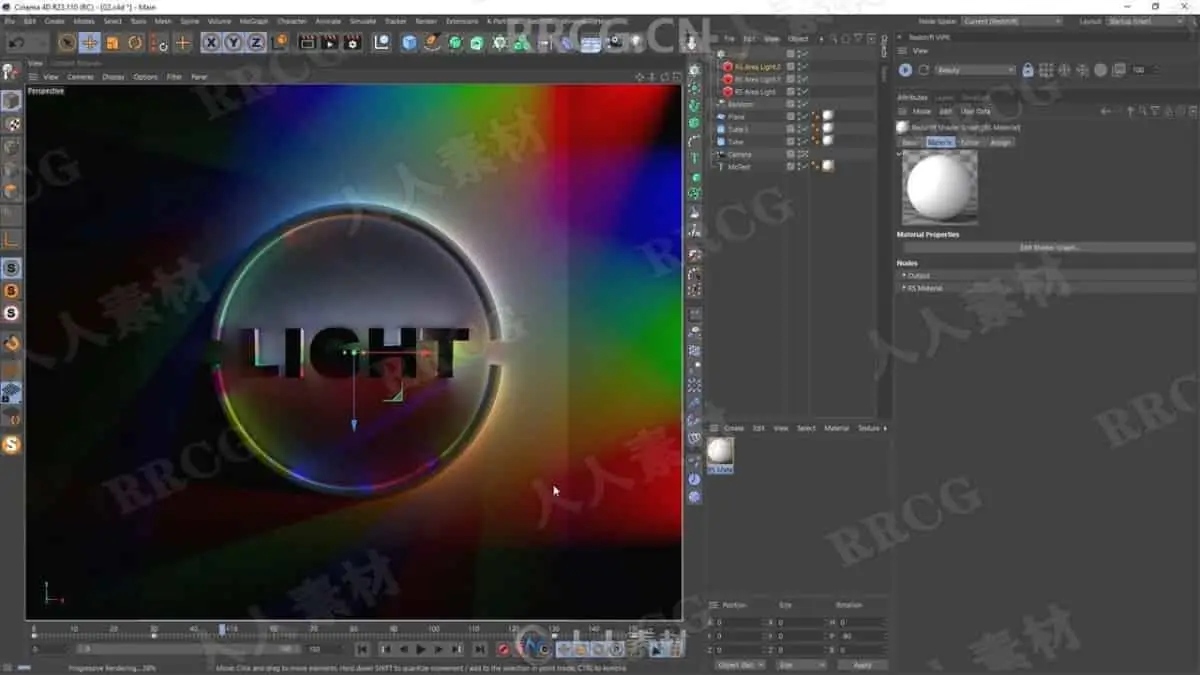Image resolution: width=1200 pixels, height=675 pixels.
Task: Open the Material Manager Create menu
Action: (734, 428)
